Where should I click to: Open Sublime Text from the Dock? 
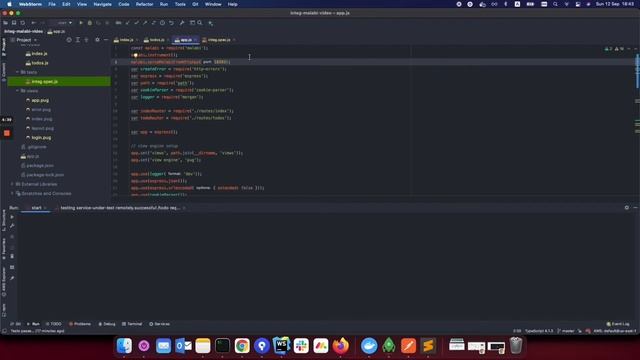(428, 346)
